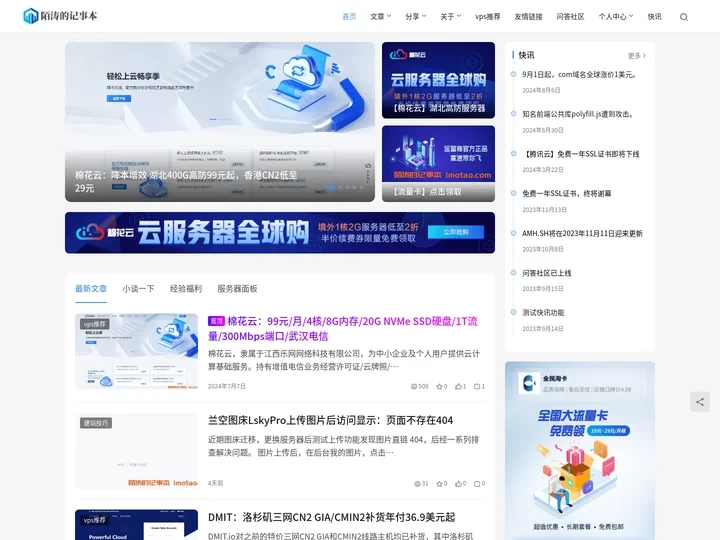Expand the 个人中心 menu dropdown
This screenshot has height=540, width=720.
coord(616,17)
